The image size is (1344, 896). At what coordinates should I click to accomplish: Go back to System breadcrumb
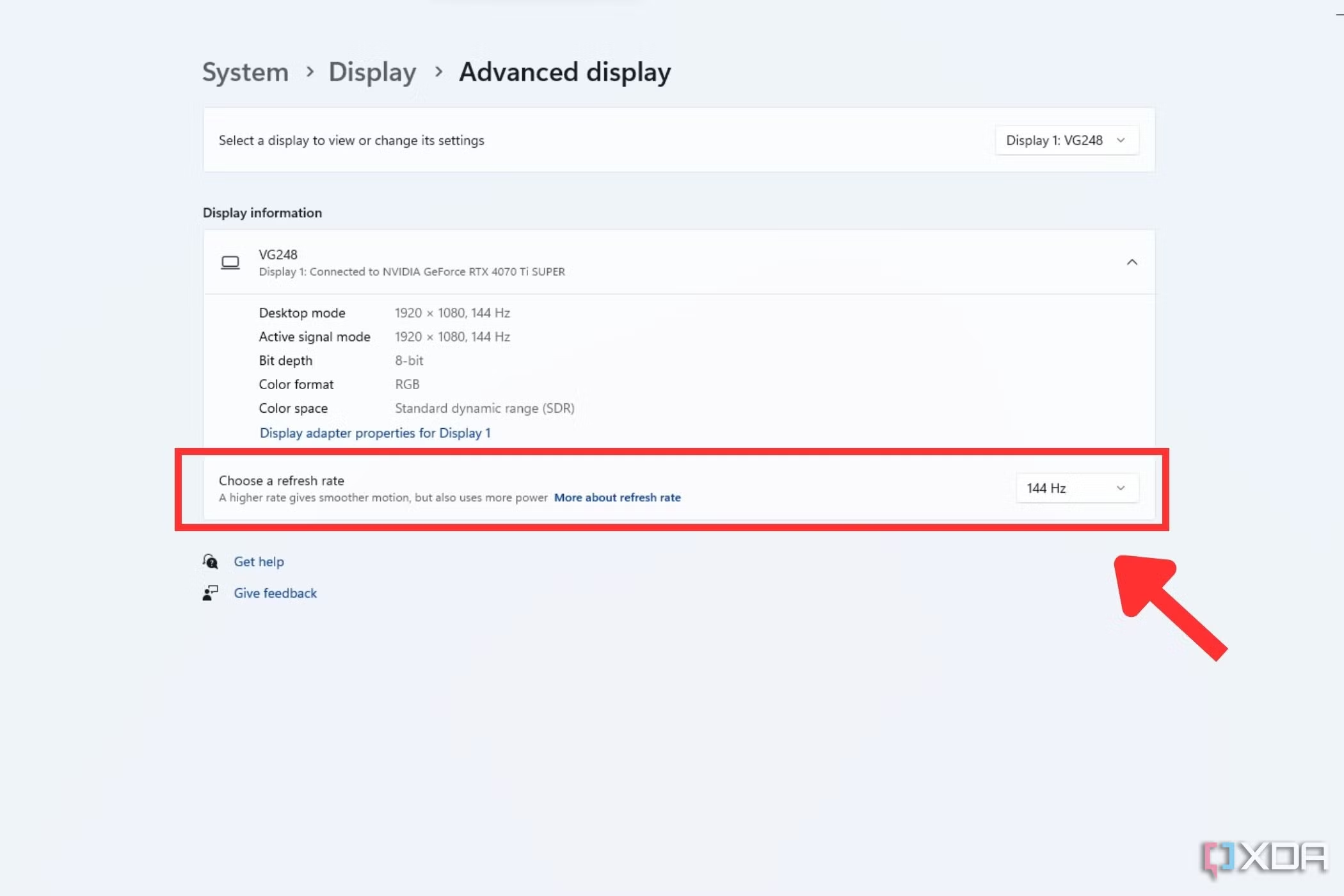point(245,72)
